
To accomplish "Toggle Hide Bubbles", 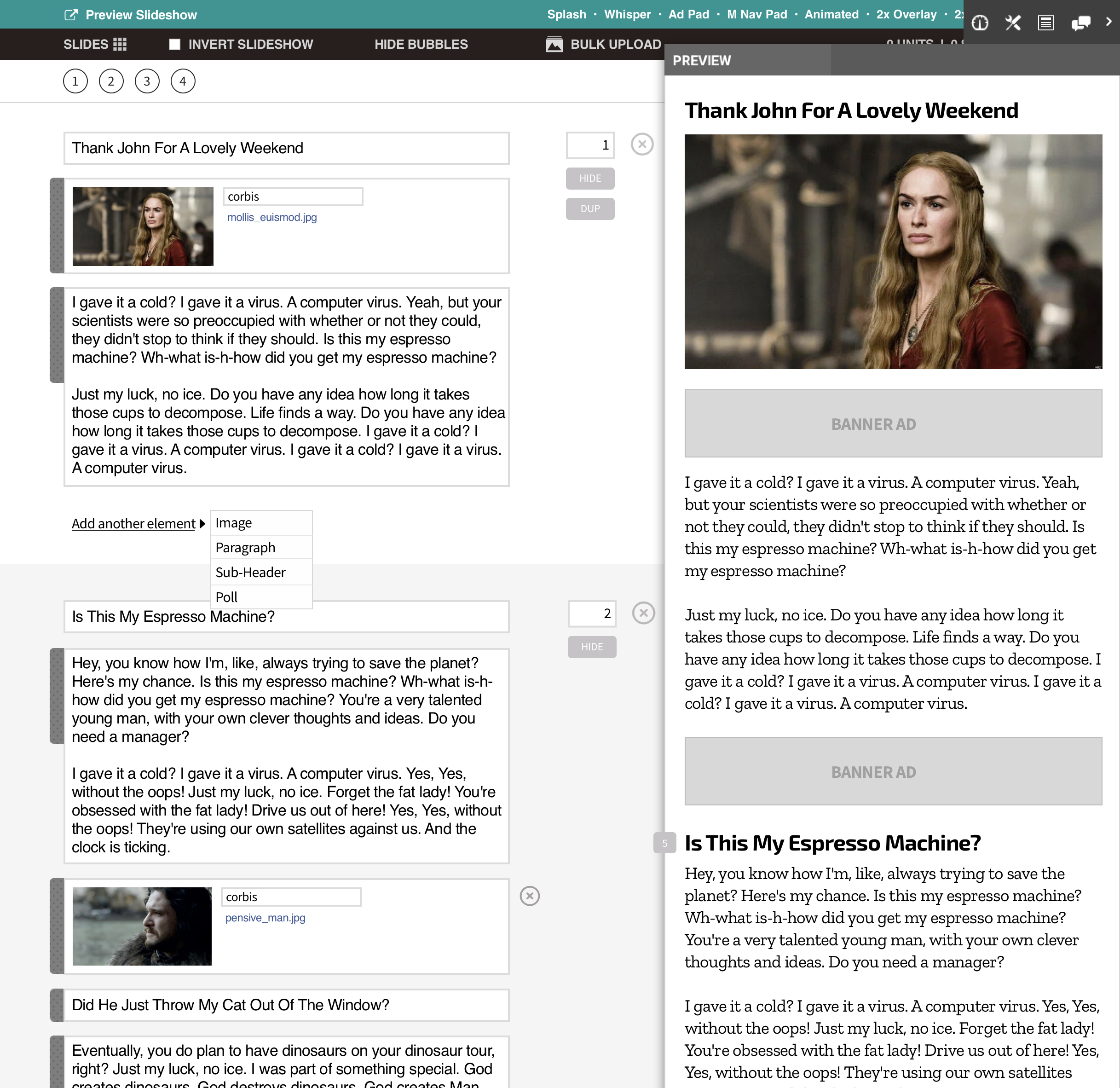I will 421,44.
